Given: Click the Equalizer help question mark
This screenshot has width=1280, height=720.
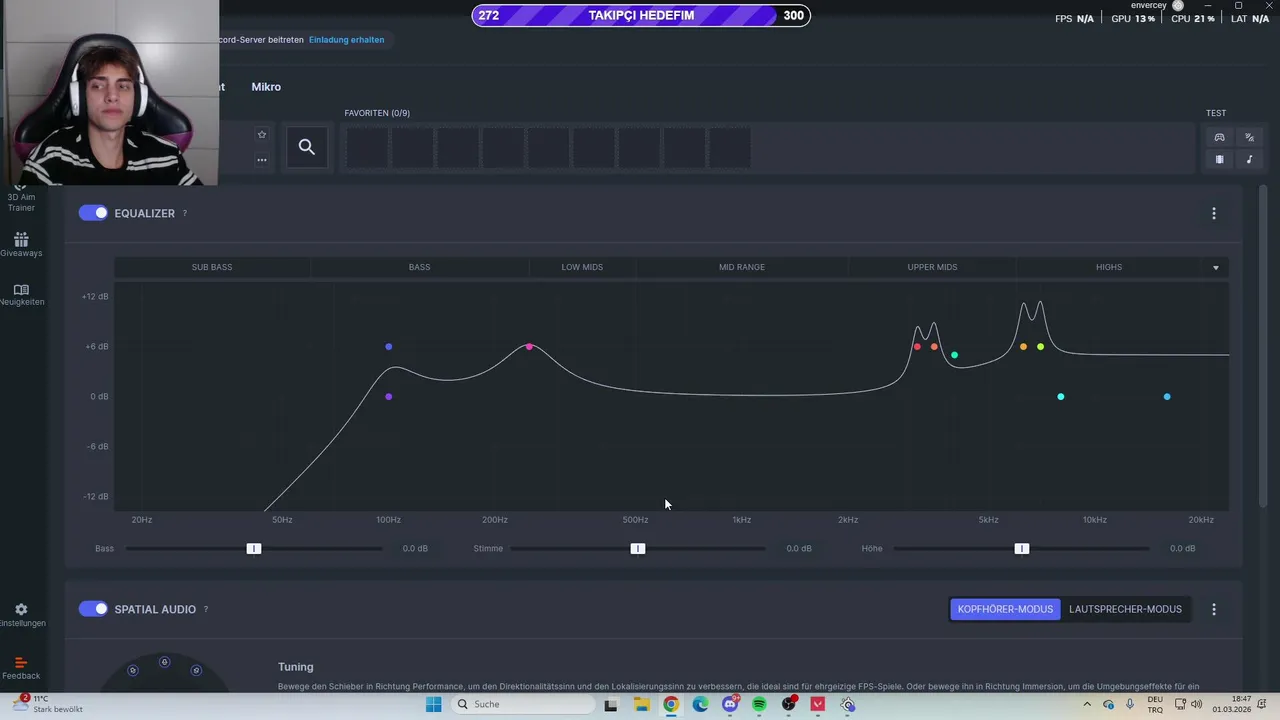Looking at the screenshot, I should click(185, 214).
